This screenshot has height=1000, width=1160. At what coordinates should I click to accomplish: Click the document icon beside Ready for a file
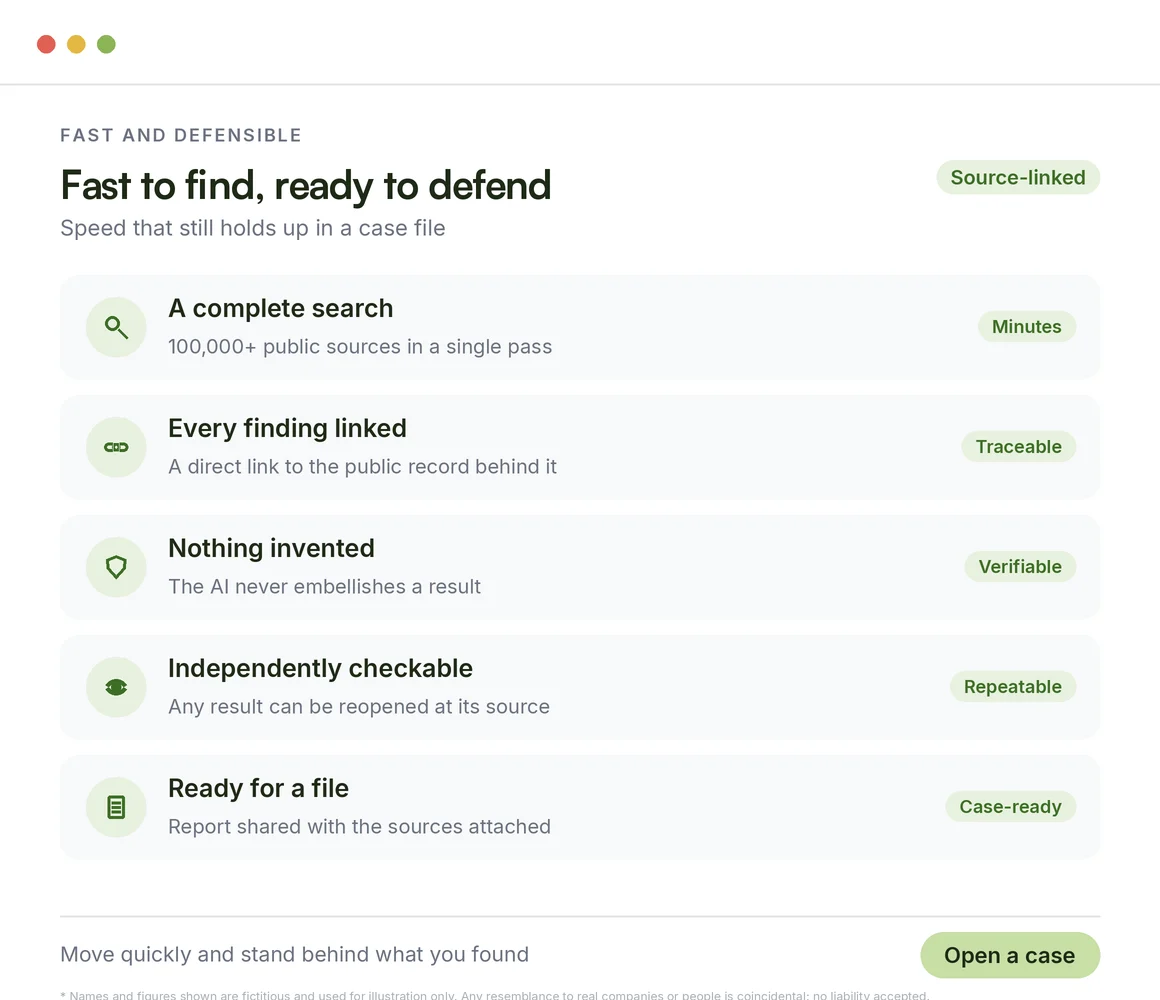coord(116,807)
